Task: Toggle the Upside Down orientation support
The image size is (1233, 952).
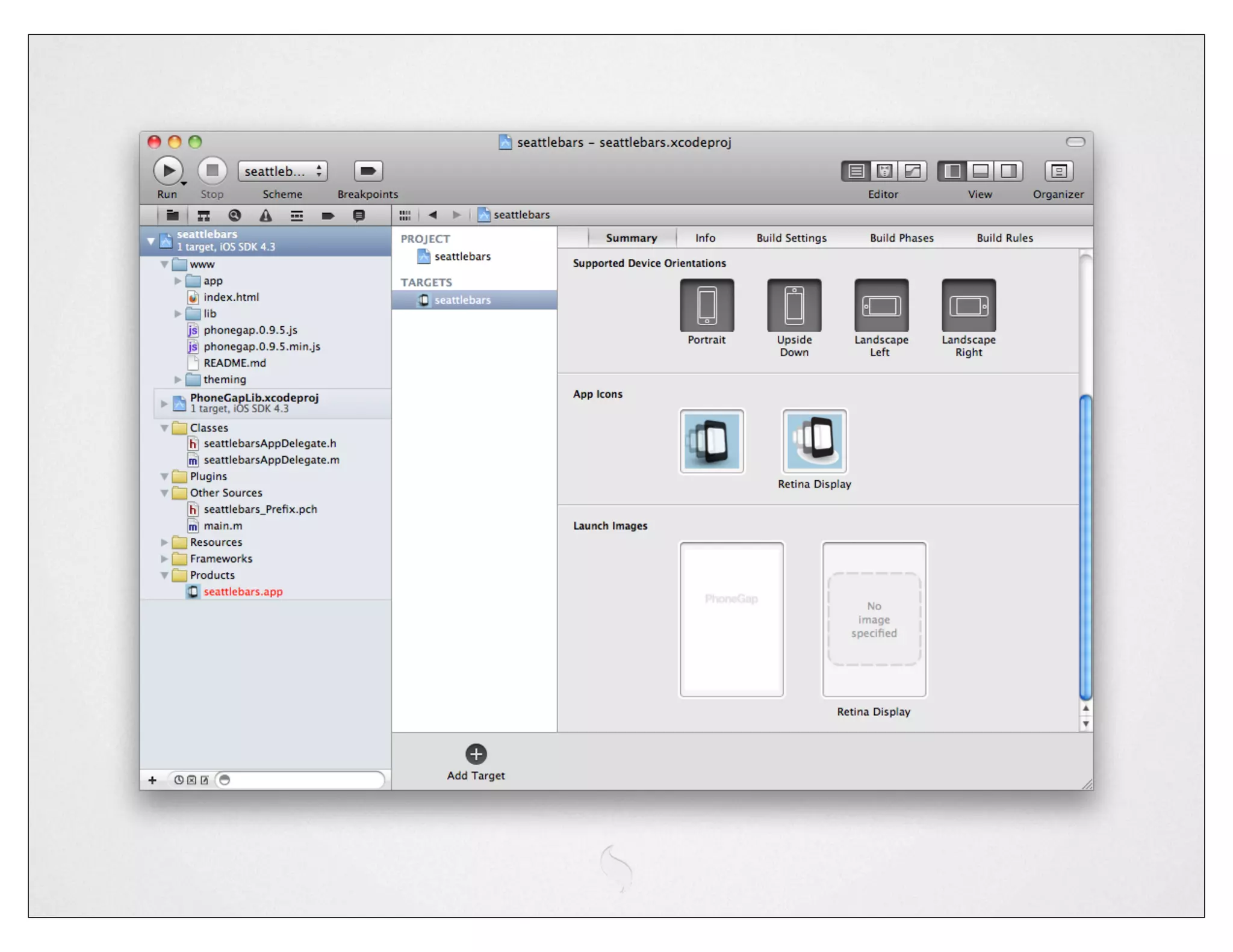Action: [794, 305]
